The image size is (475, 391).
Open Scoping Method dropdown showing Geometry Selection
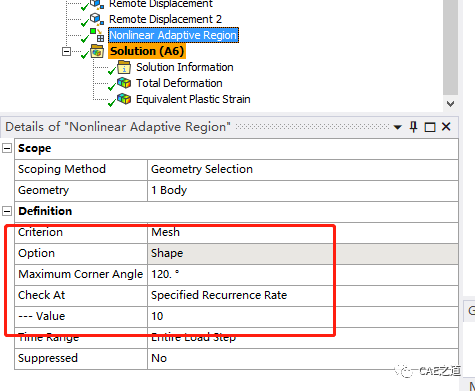303,170
